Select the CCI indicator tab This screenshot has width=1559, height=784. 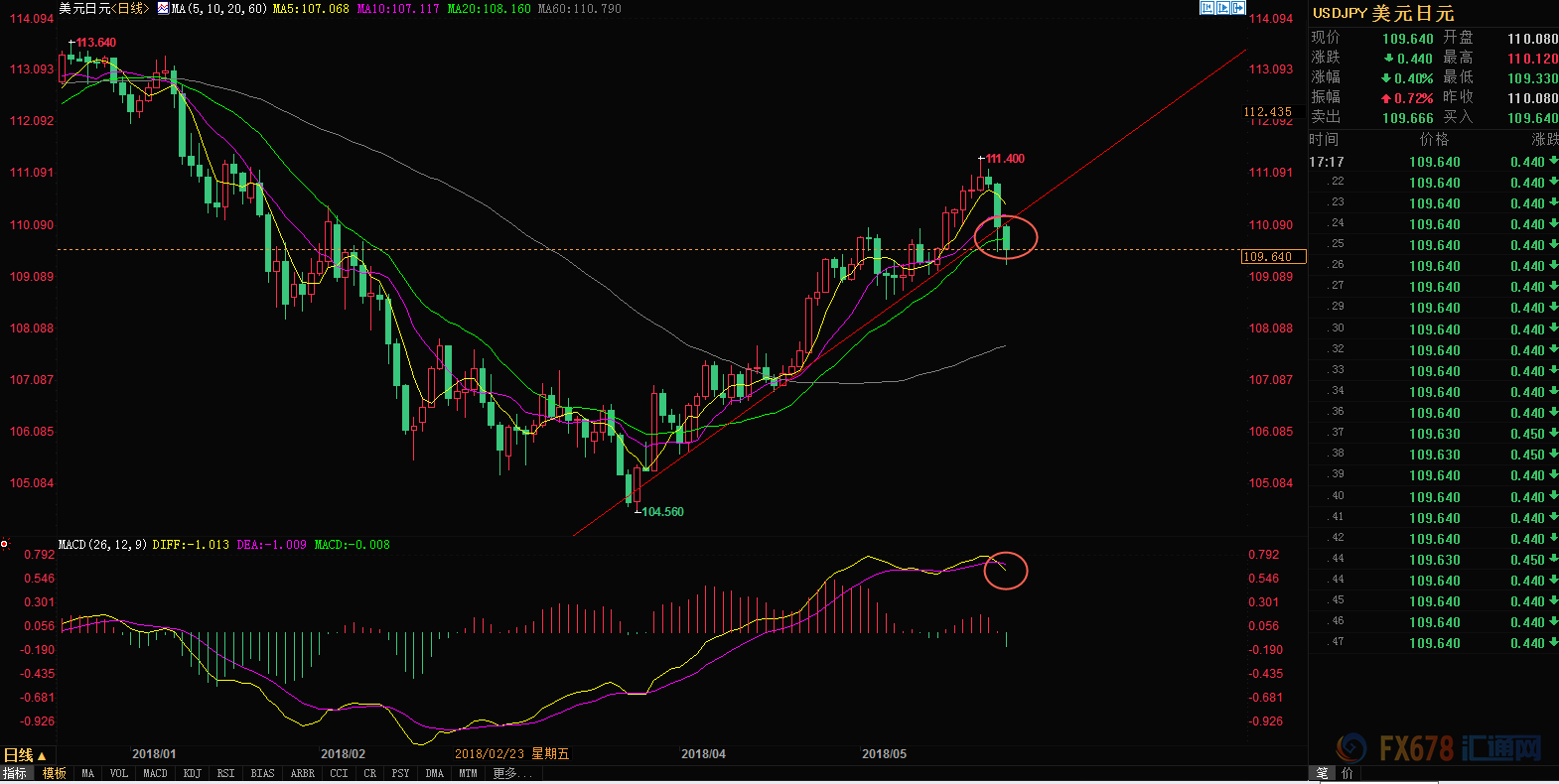(x=340, y=773)
